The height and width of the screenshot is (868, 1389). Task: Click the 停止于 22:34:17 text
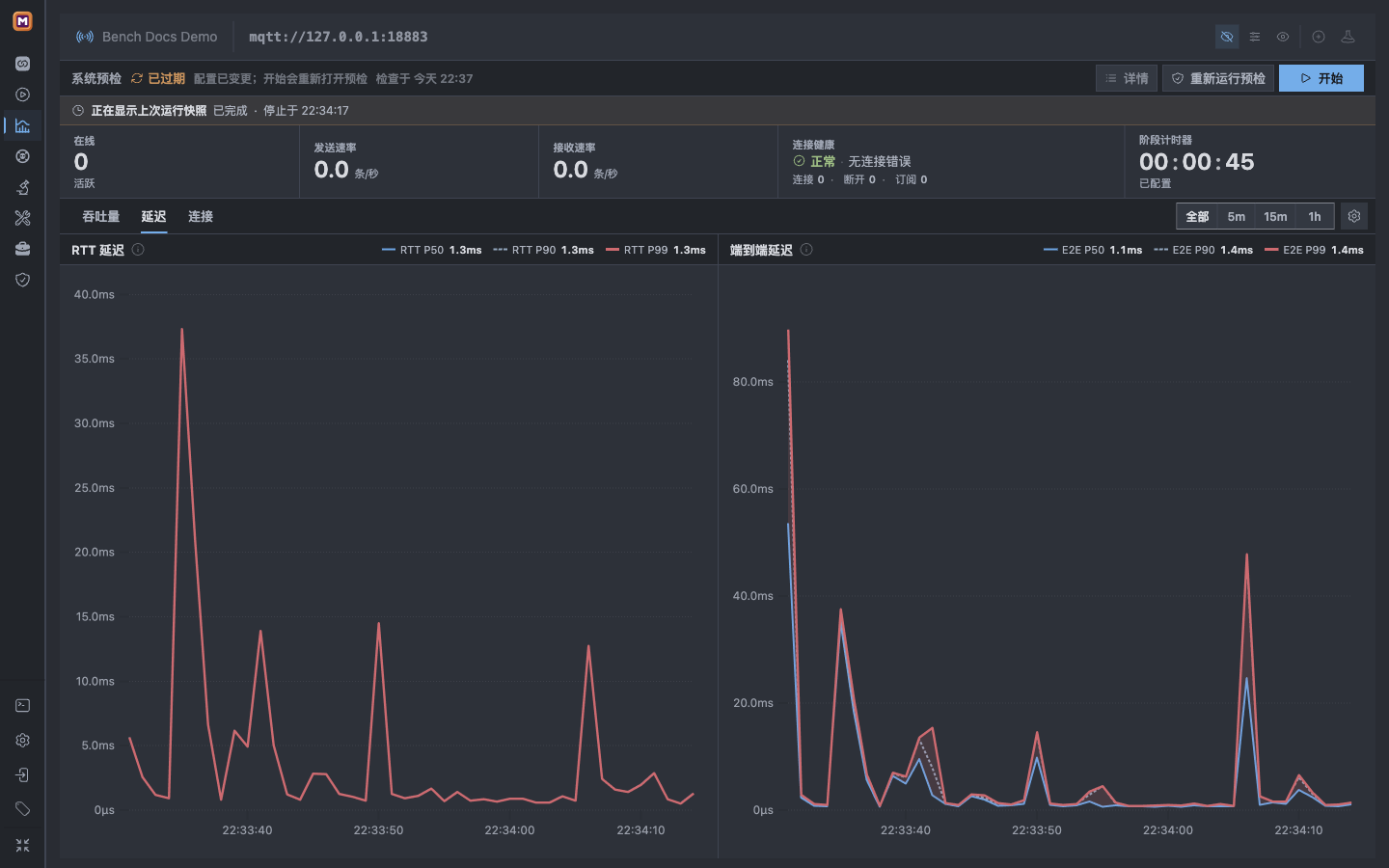tap(307, 111)
